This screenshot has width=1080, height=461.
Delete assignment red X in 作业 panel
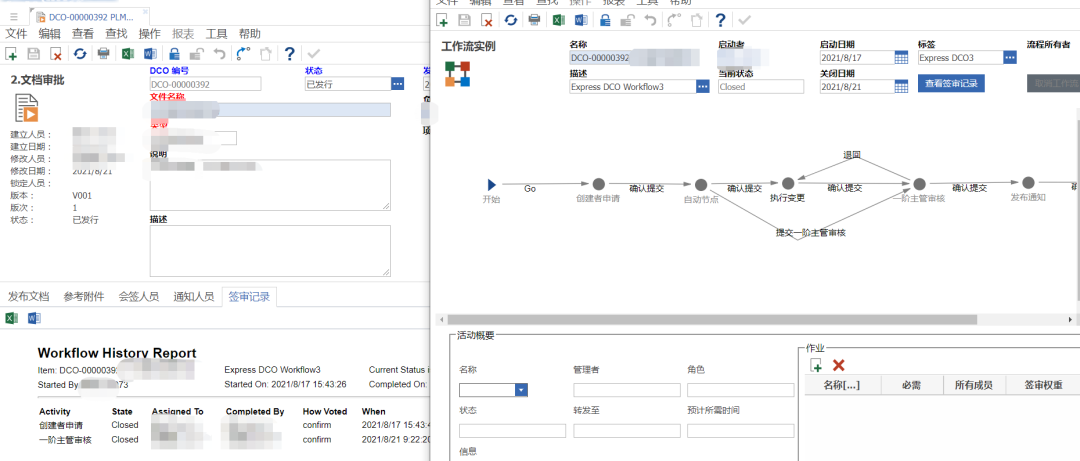tap(838, 365)
